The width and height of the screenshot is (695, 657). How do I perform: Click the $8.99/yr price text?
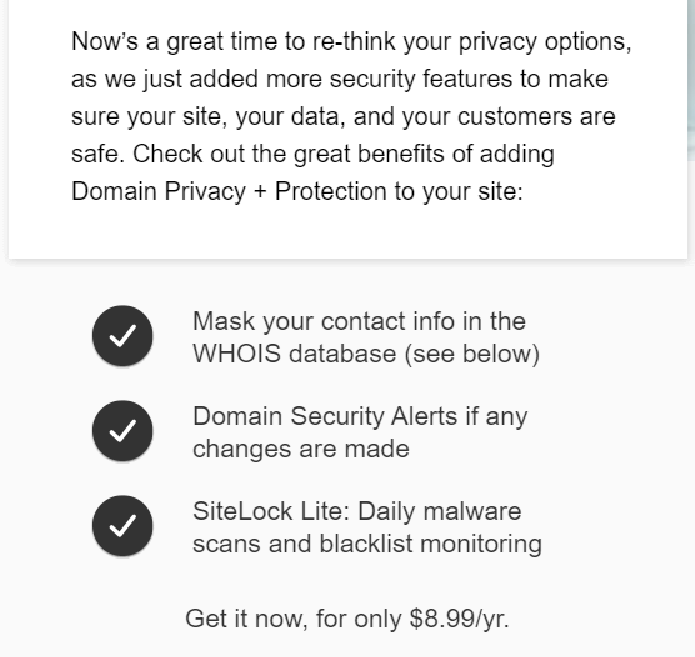click(x=458, y=618)
